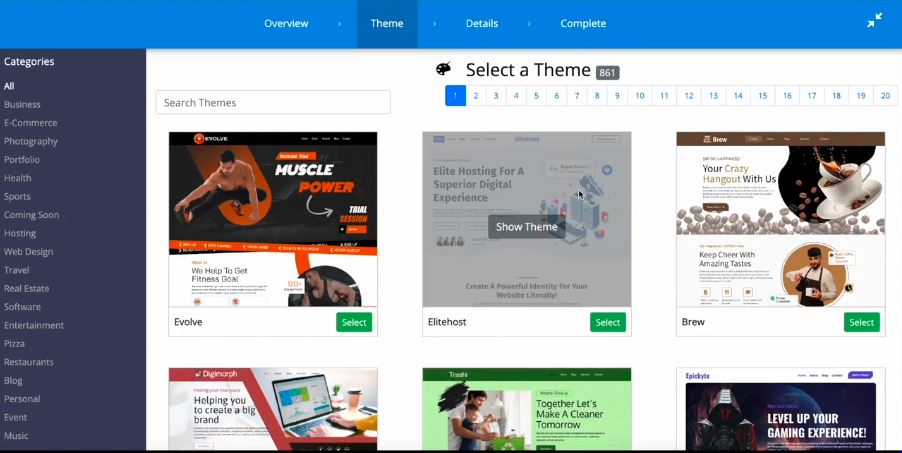This screenshot has width=902, height=453.
Task: Go to page 9 of themes
Action: (617, 96)
